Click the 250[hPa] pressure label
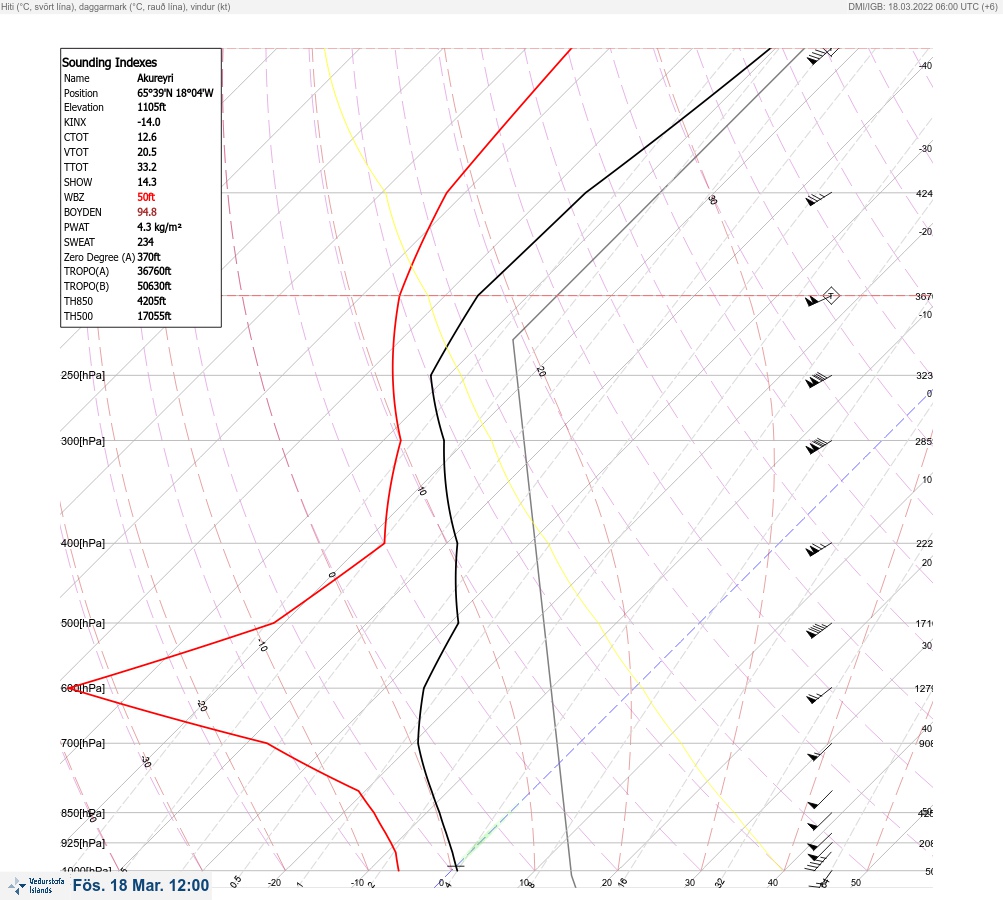 click(83, 375)
